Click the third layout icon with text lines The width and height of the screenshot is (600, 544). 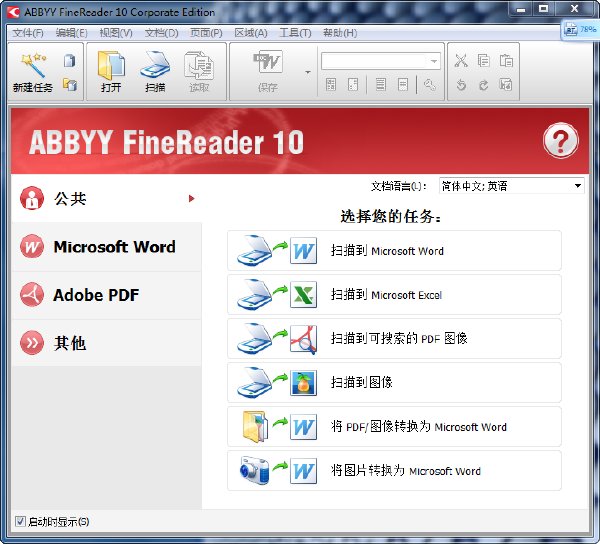pyautogui.click(x=381, y=84)
